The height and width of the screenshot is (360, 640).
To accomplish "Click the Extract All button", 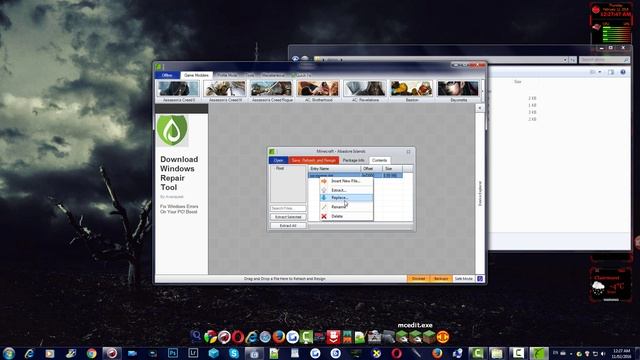I will [288, 226].
